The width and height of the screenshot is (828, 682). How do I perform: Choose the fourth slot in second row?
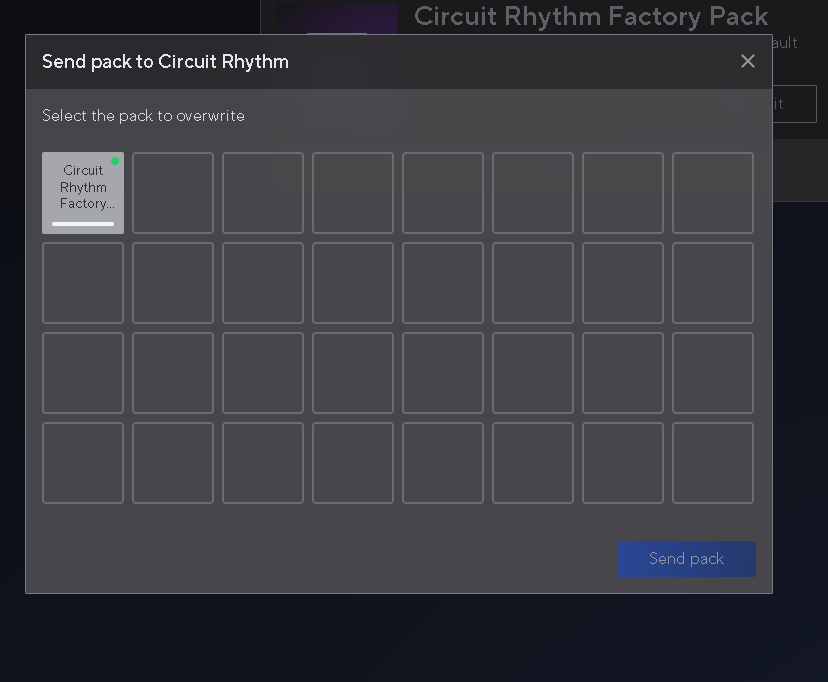coord(353,283)
